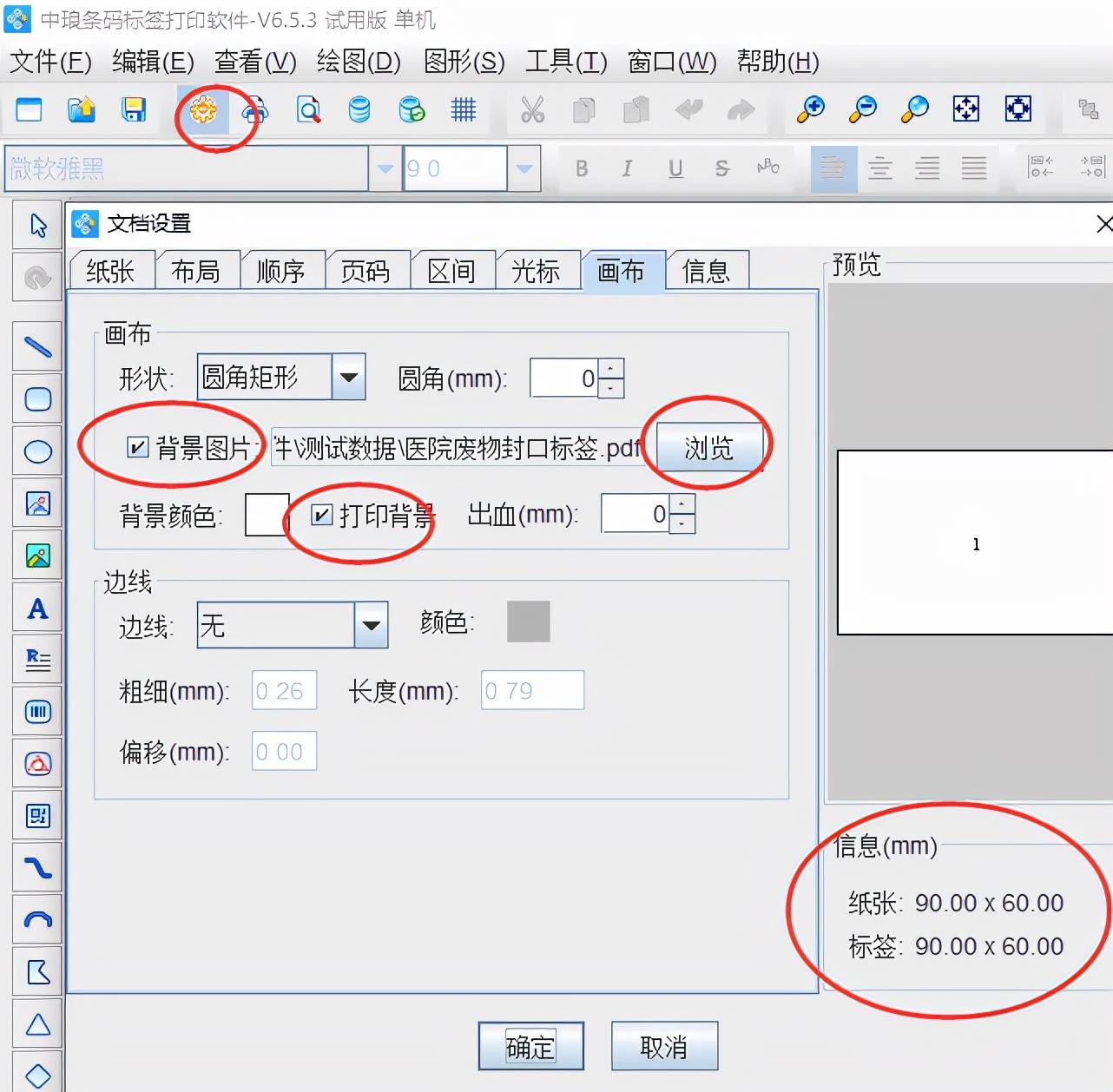1113x1092 pixels.
Task: Toggle underline text formatting
Action: [x=675, y=168]
